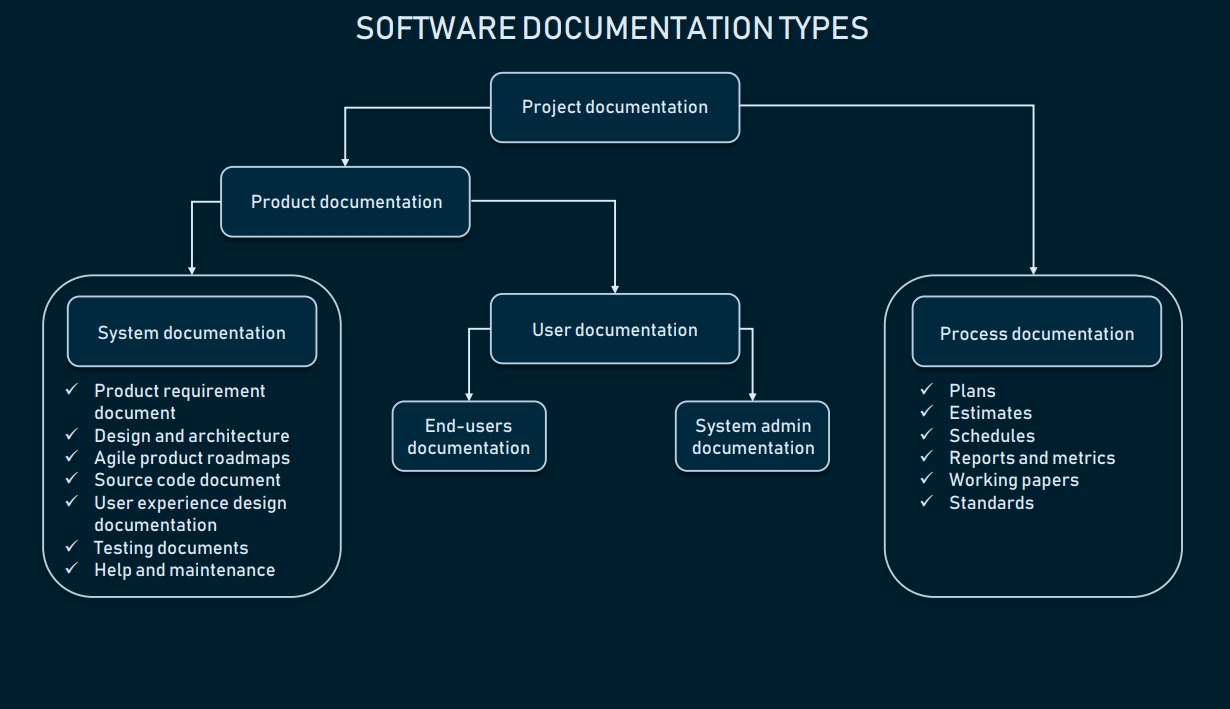Click the Help and maintenance item

coord(184,570)
